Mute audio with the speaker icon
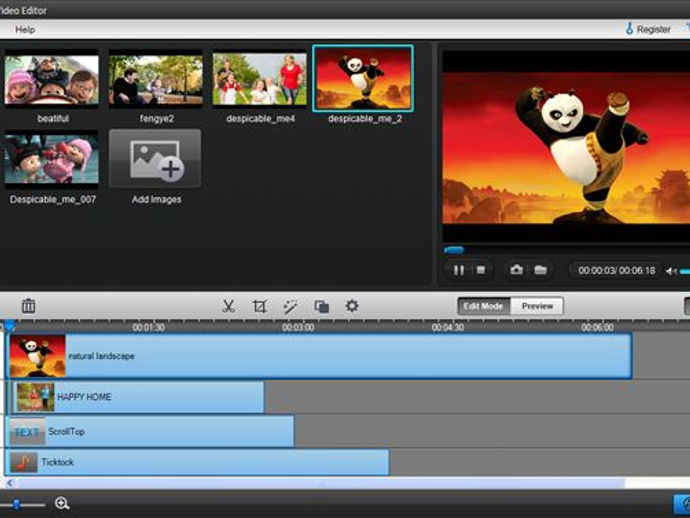The width and height of the screenshot is (690, 518). (671, 271)
